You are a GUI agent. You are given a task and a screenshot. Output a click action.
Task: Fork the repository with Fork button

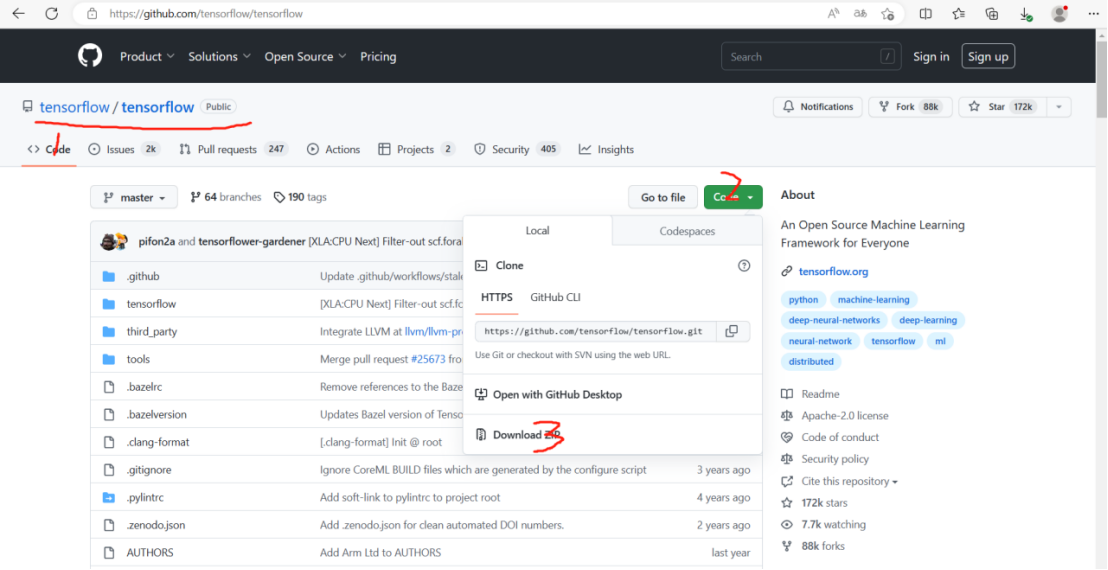coord(910,107)
